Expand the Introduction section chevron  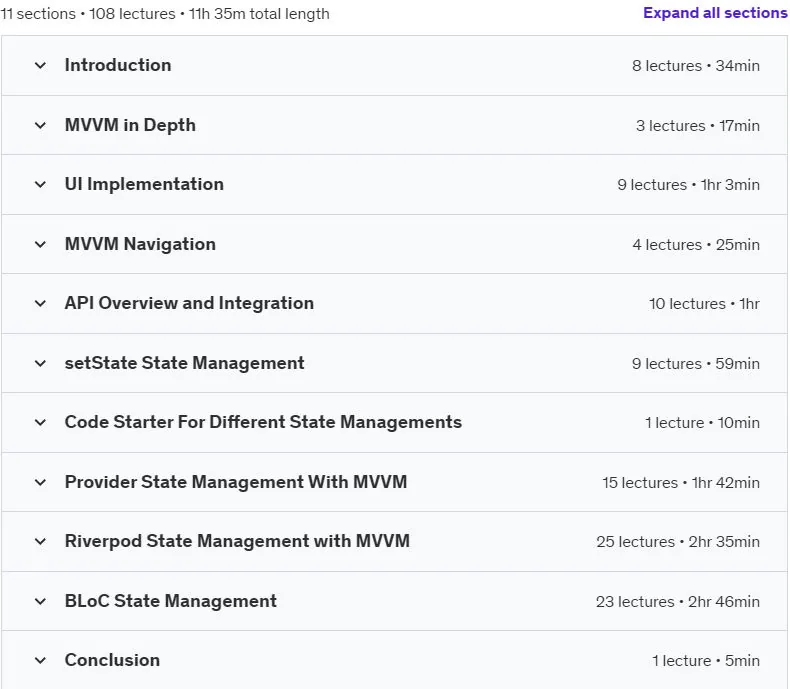40,65
